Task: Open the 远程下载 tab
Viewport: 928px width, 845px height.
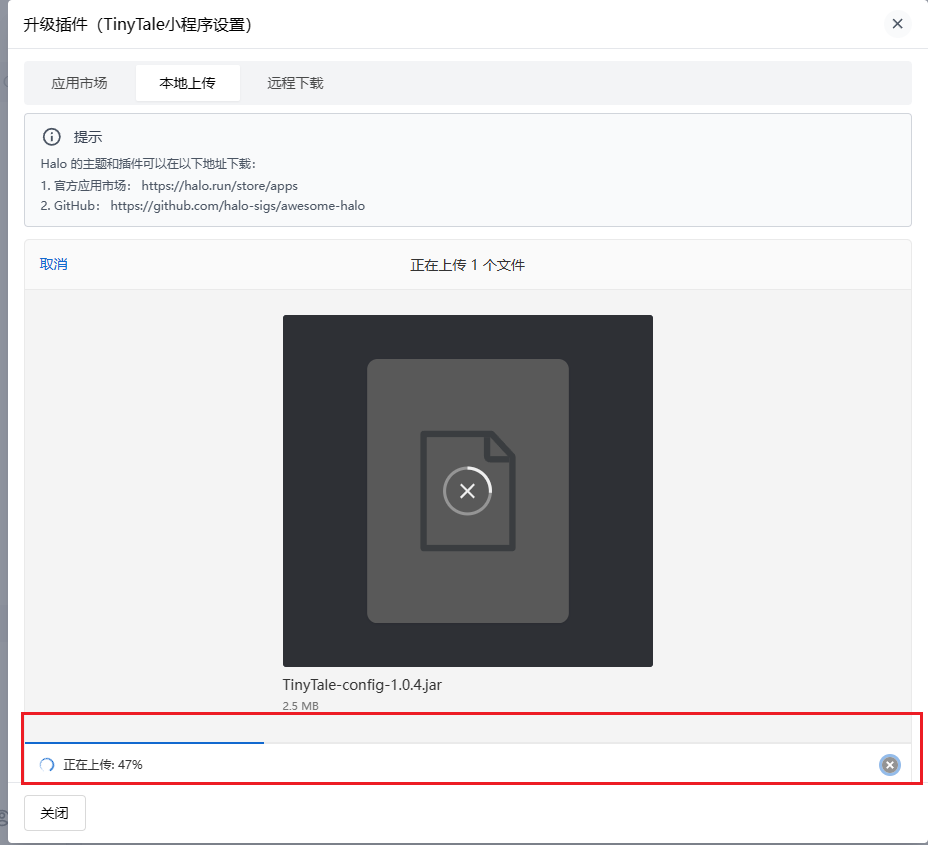Action: click(x=295, y=83)
